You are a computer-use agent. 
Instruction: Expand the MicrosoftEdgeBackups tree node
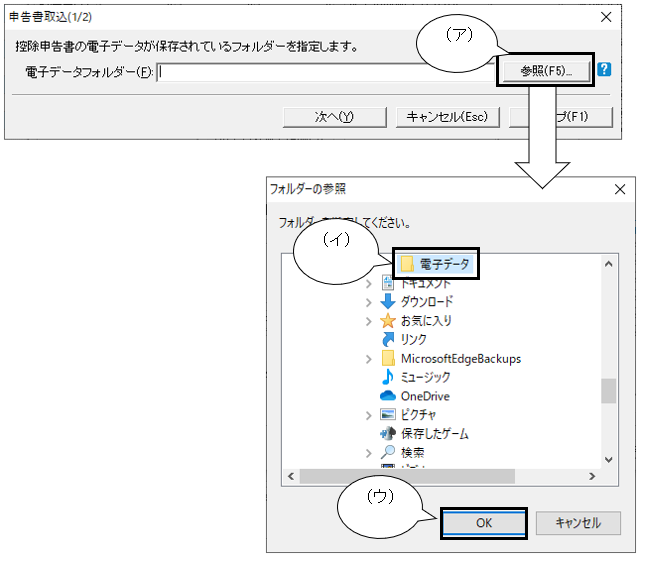click(368, 359)
